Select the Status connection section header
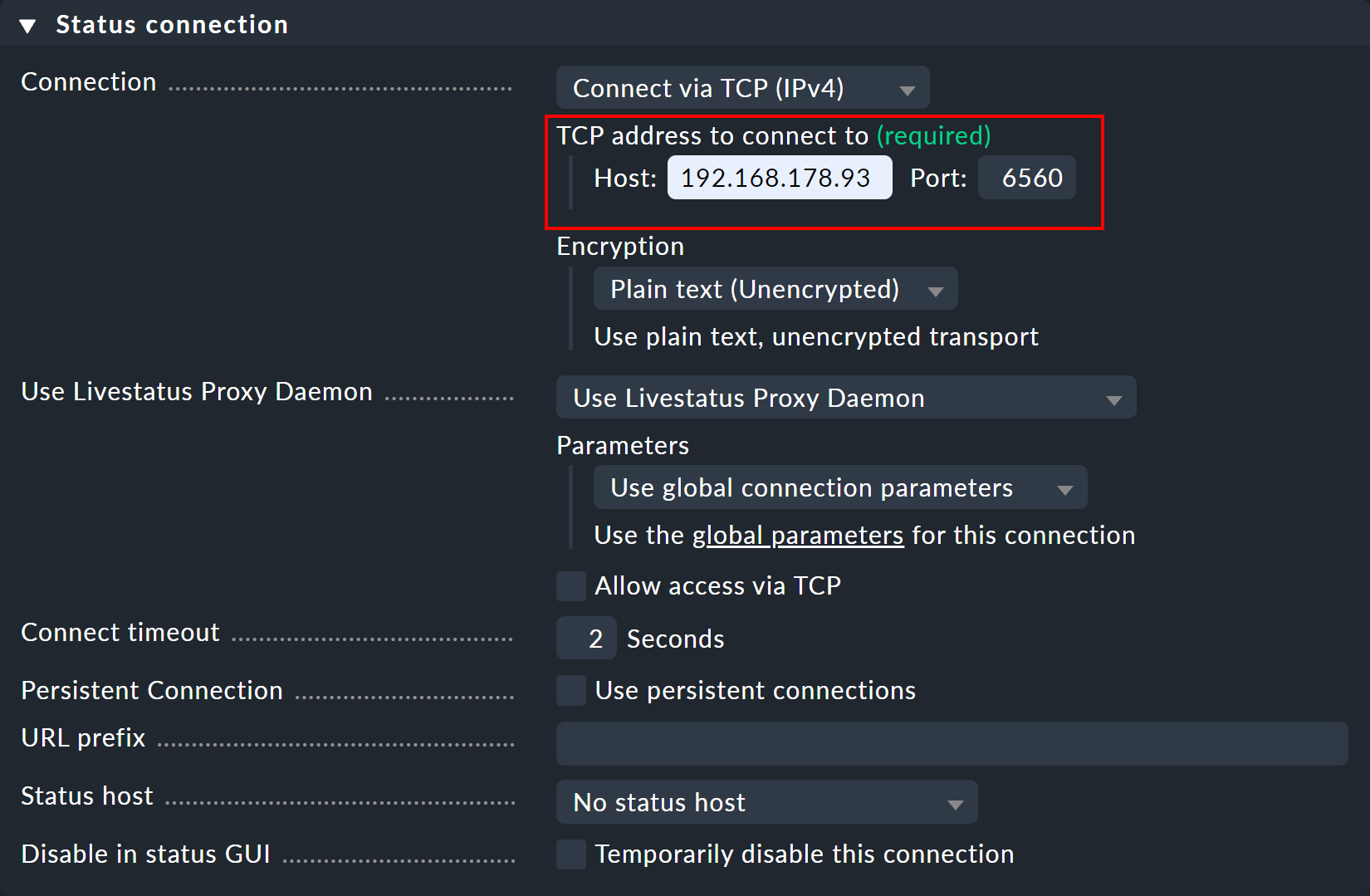 click(171, 24)
